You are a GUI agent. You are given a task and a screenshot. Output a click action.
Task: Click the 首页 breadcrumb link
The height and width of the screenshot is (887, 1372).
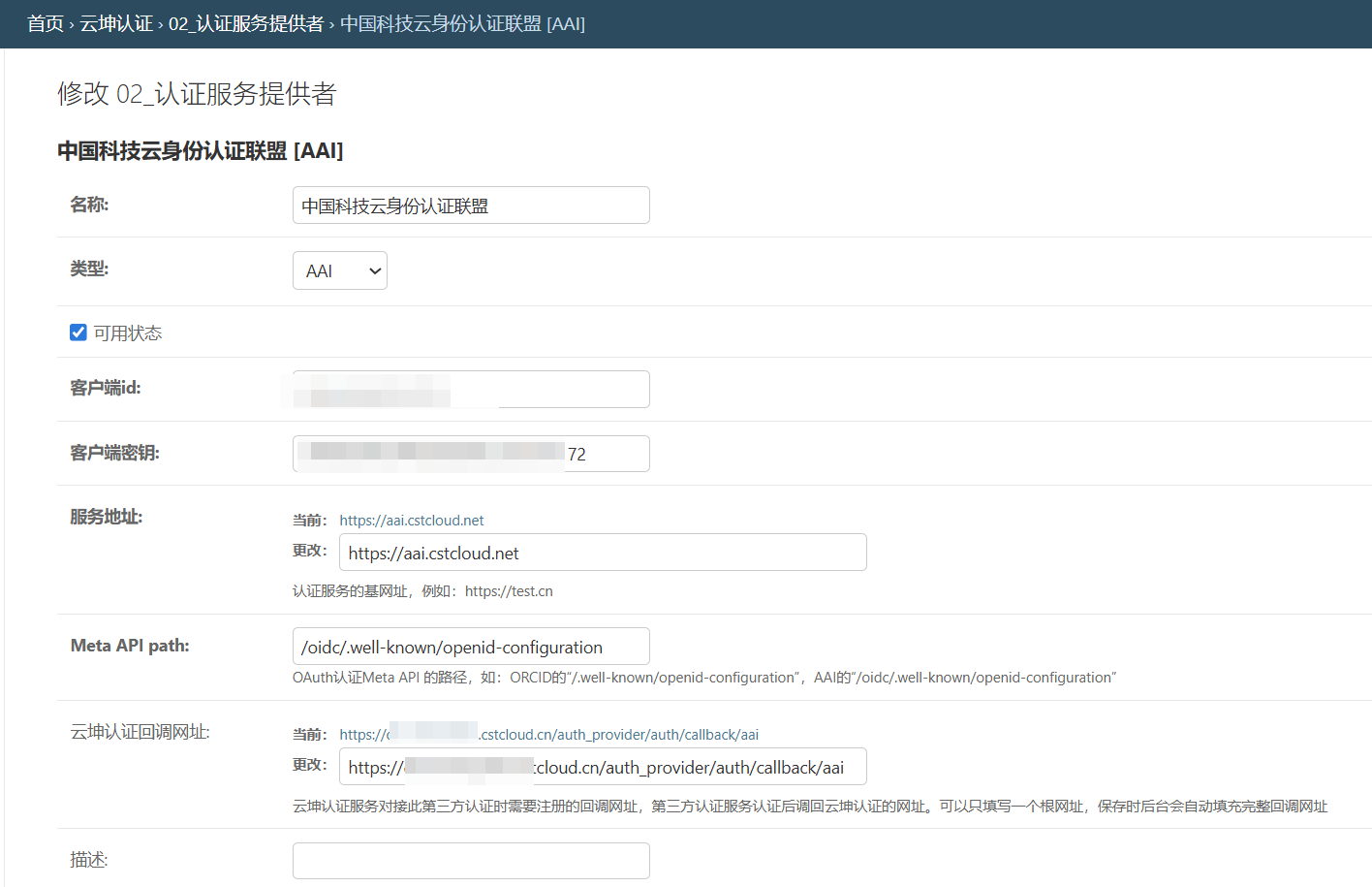coord(45,24)
